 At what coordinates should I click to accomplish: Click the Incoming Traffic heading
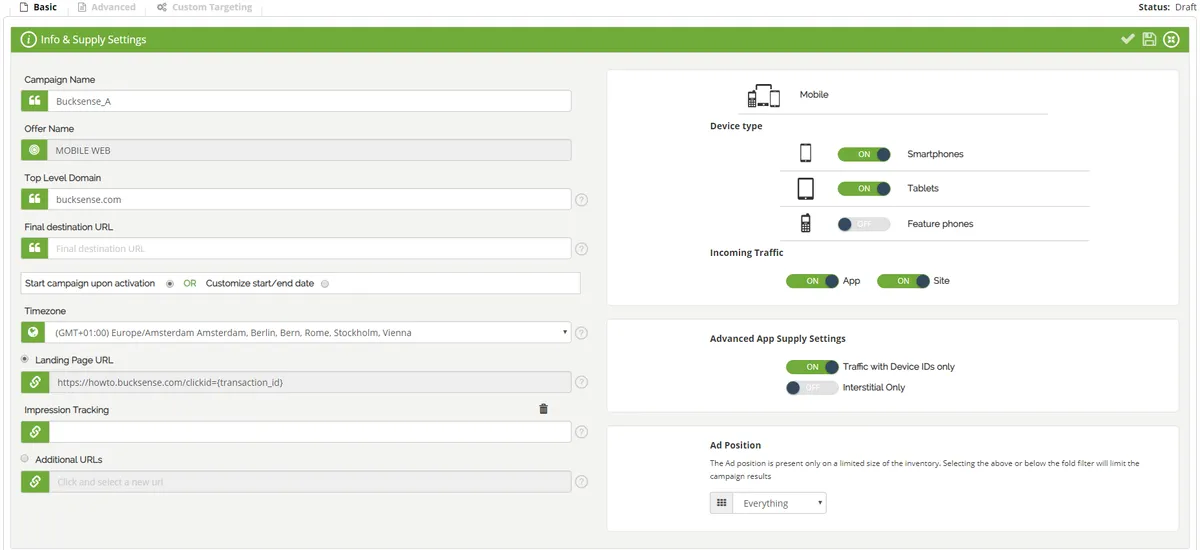[747, 253]
